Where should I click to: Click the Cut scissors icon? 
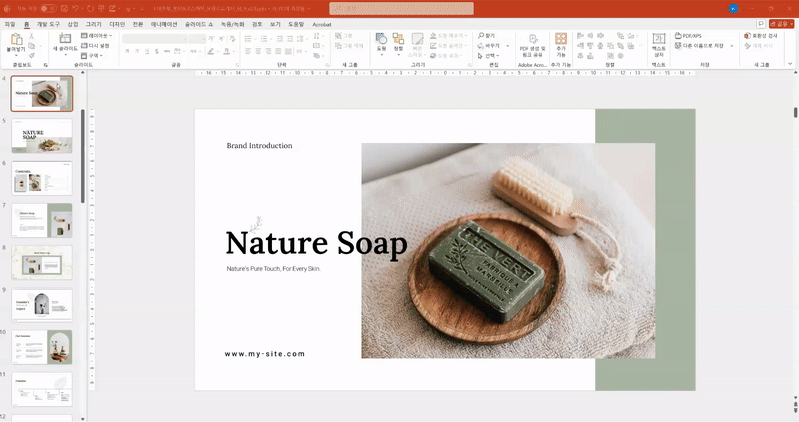point(32,36)
